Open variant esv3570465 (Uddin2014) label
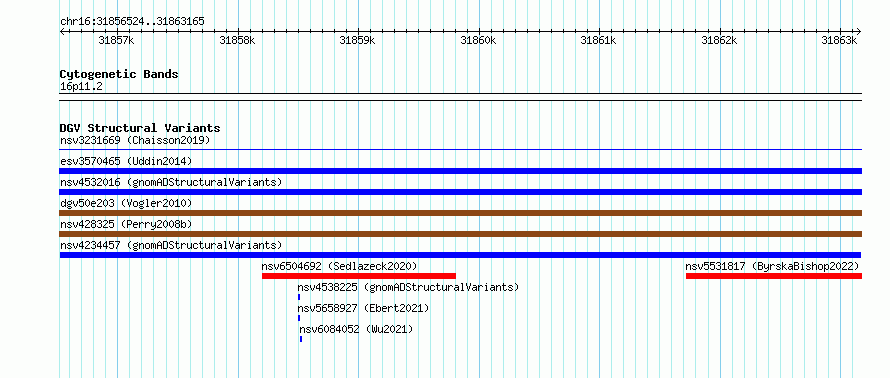This screenshot has height=378, width=890. 126,161
